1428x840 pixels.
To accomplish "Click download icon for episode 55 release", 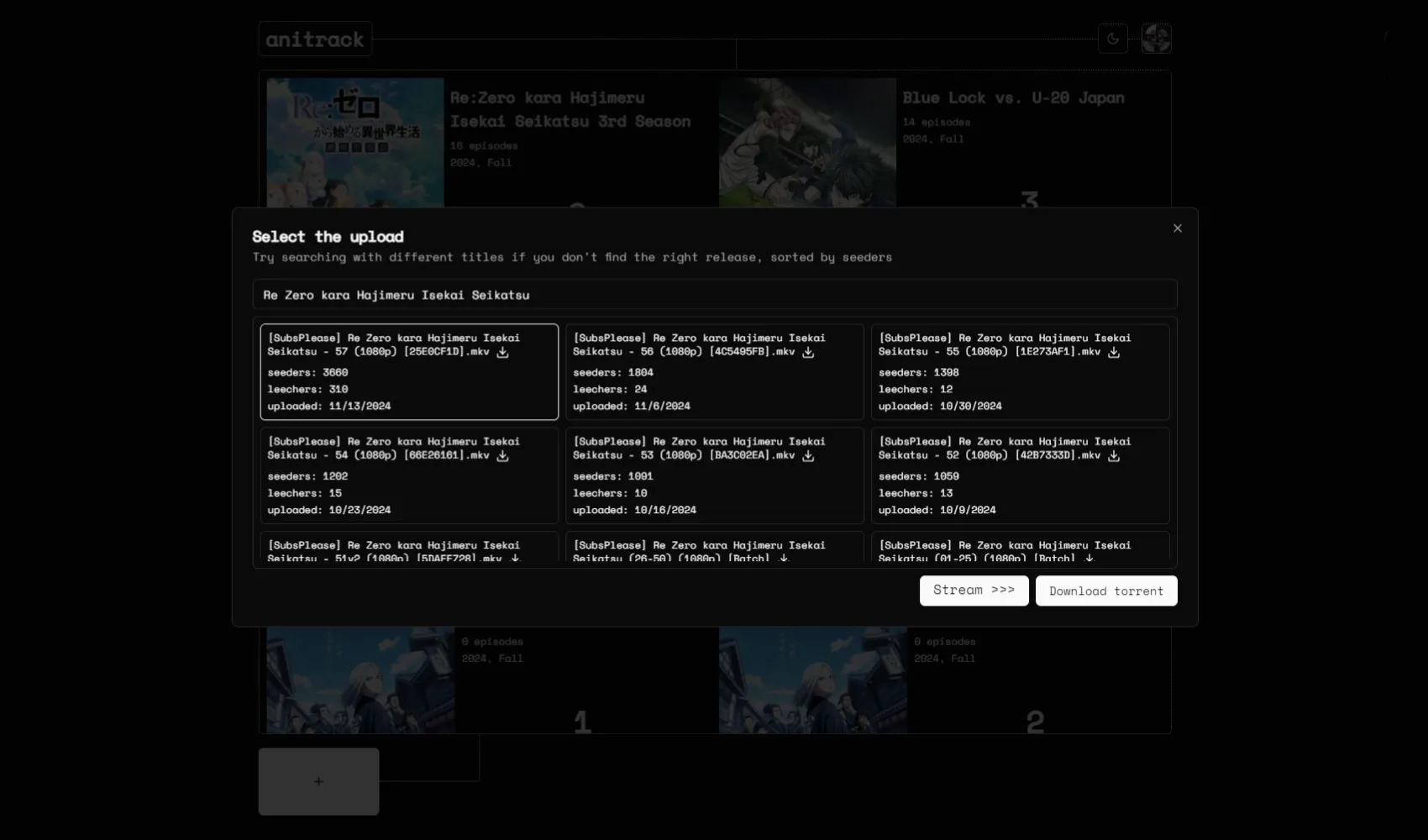I will pos(1114,352).
